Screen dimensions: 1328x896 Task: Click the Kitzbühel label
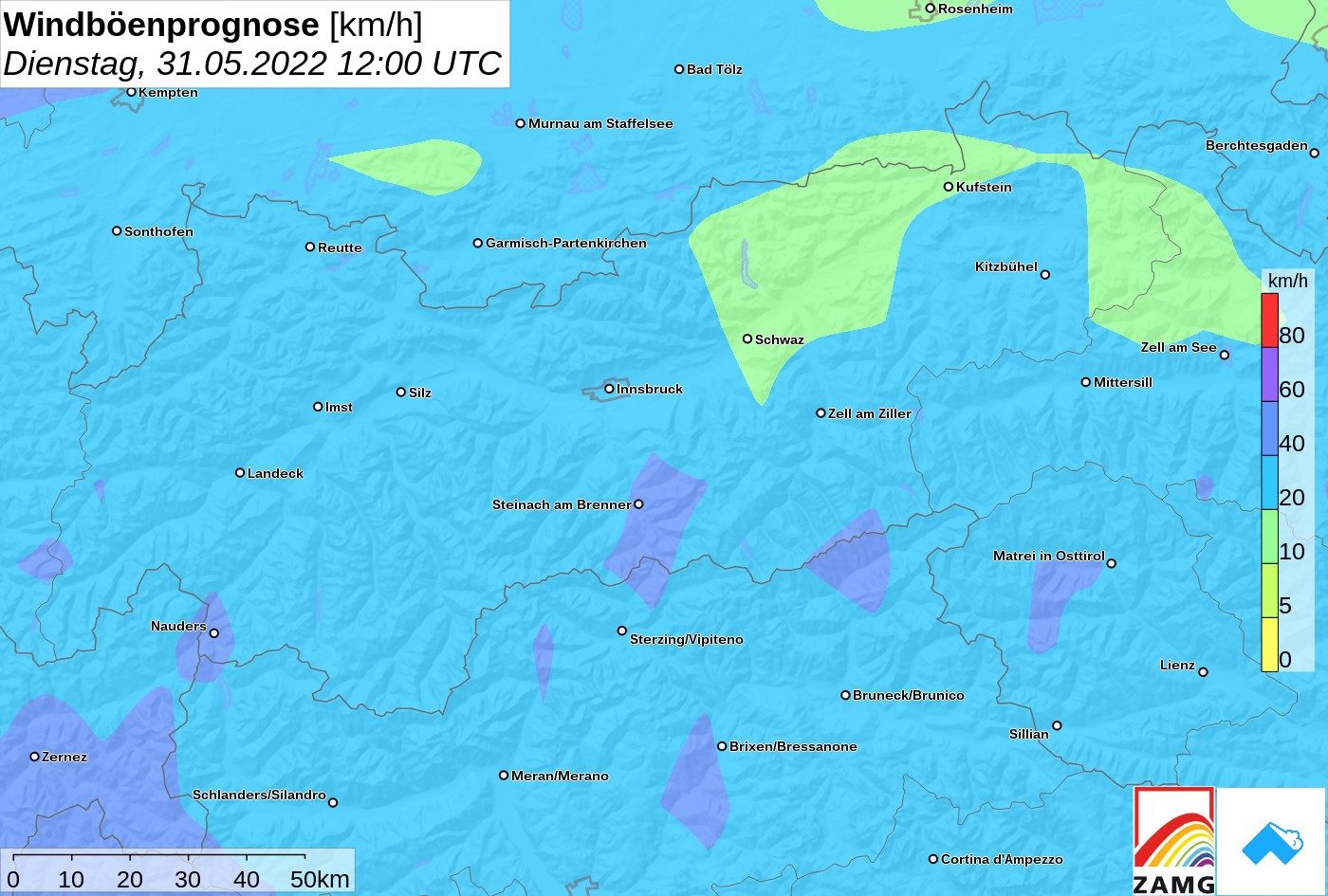[1006, 266]
